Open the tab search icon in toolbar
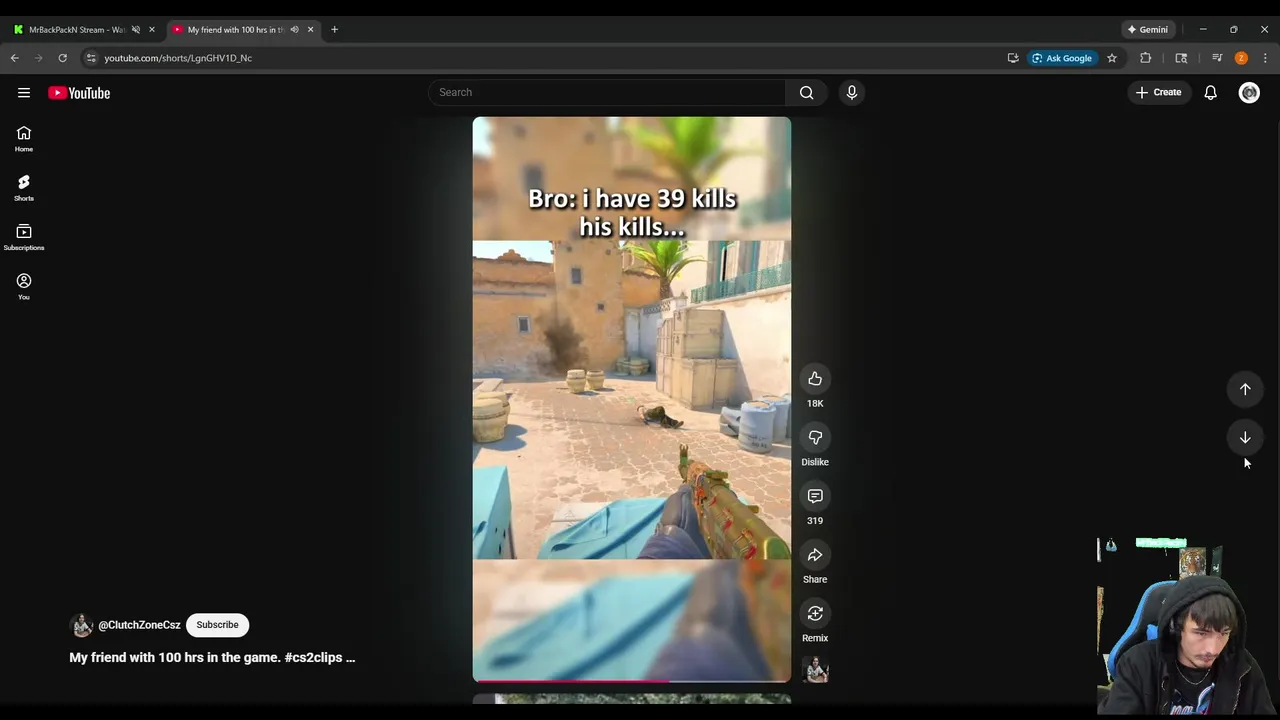 [1181, 58]
